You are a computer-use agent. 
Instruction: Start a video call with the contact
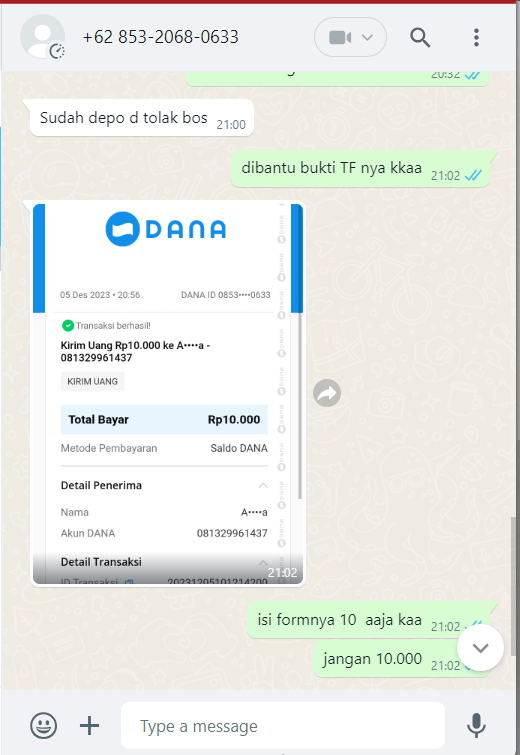[x=340, y=37]
